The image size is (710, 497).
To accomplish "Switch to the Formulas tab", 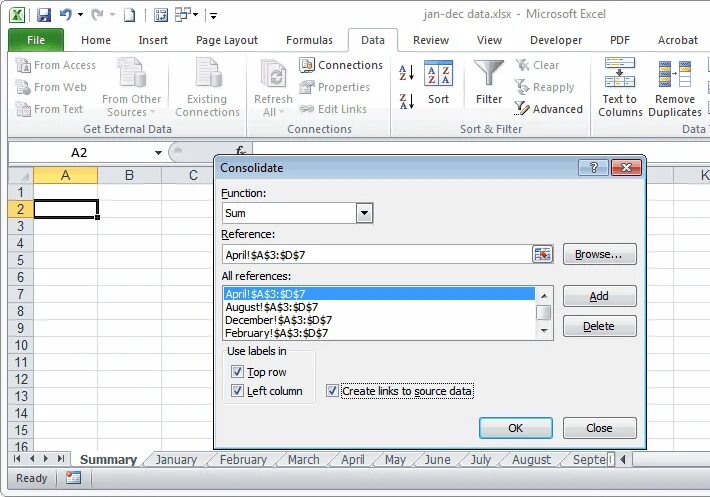I will point(309,40).
